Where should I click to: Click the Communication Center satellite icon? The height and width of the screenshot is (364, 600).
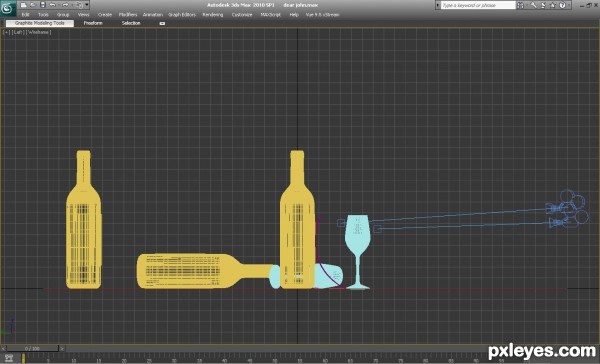[x=543, y=5]
